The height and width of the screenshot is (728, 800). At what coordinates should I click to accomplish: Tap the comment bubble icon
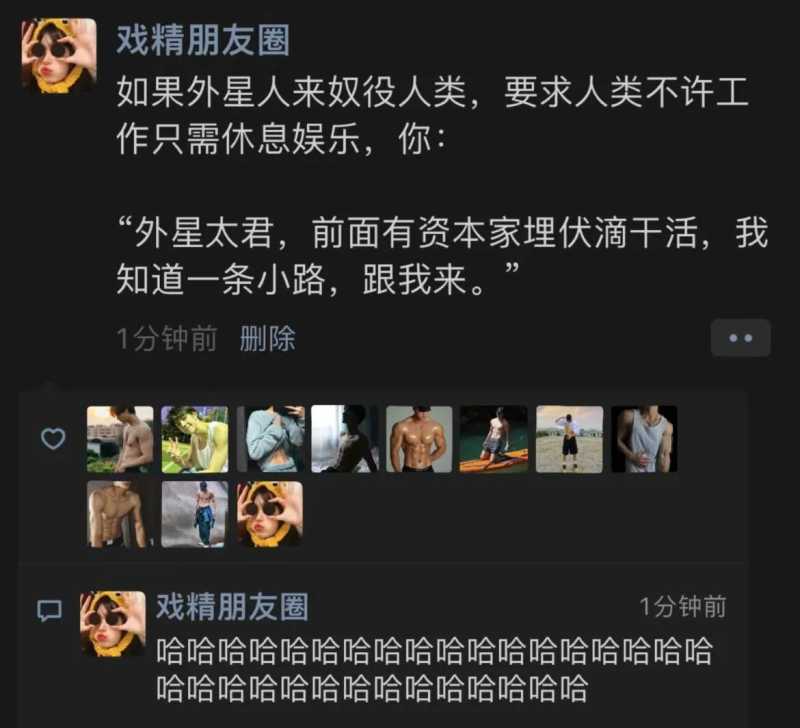[x=49, y=610]
